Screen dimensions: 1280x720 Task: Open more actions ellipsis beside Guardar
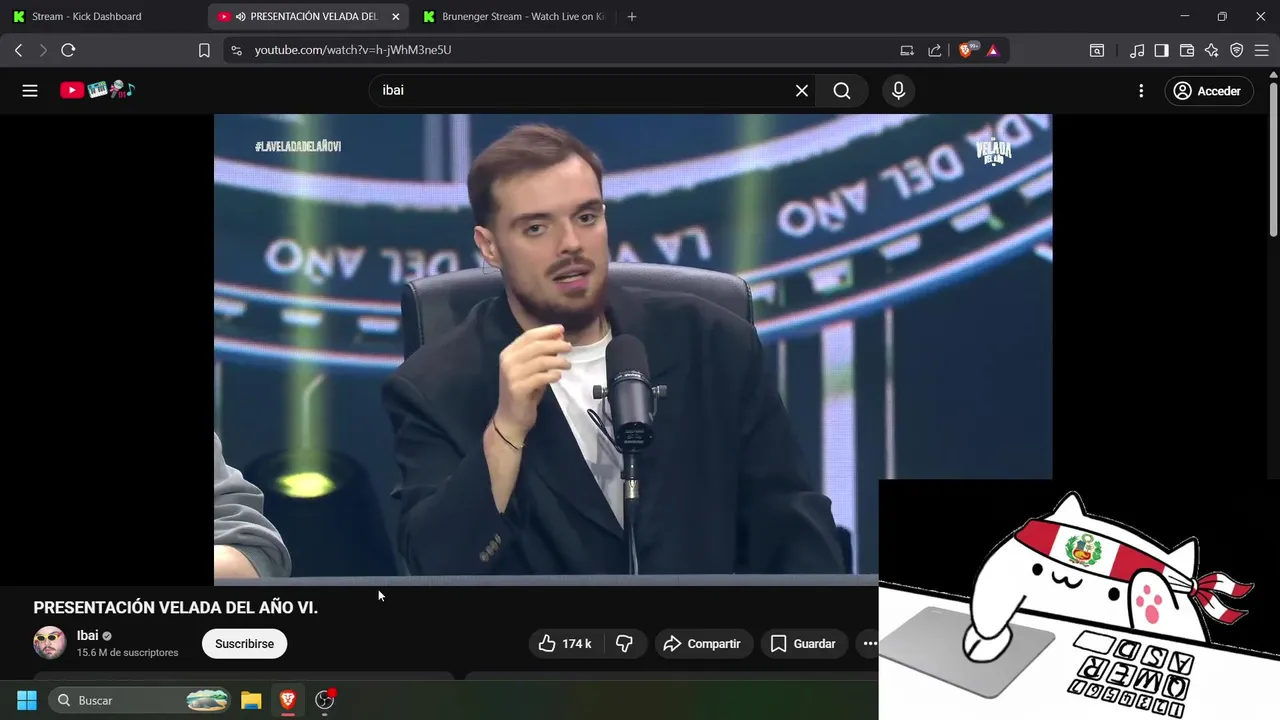pyautogui.click(x=868, y=643)
